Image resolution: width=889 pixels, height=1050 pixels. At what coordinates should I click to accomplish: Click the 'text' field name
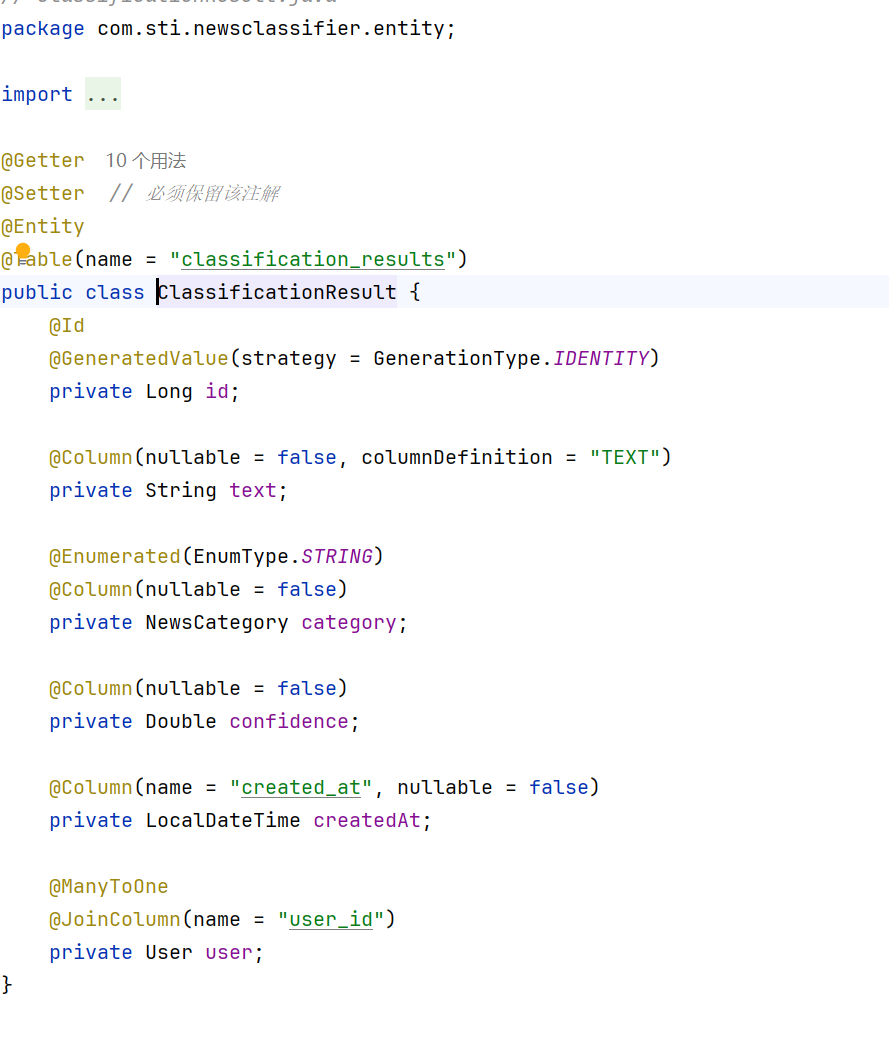coord(253,490)
